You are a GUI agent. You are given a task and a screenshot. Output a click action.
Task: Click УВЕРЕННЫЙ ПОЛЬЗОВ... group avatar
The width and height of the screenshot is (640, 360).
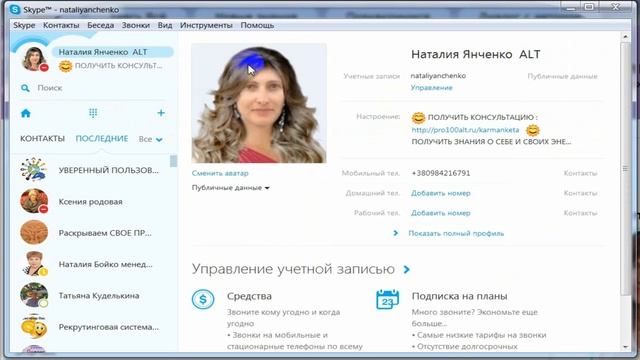click(x=34, y=170)
